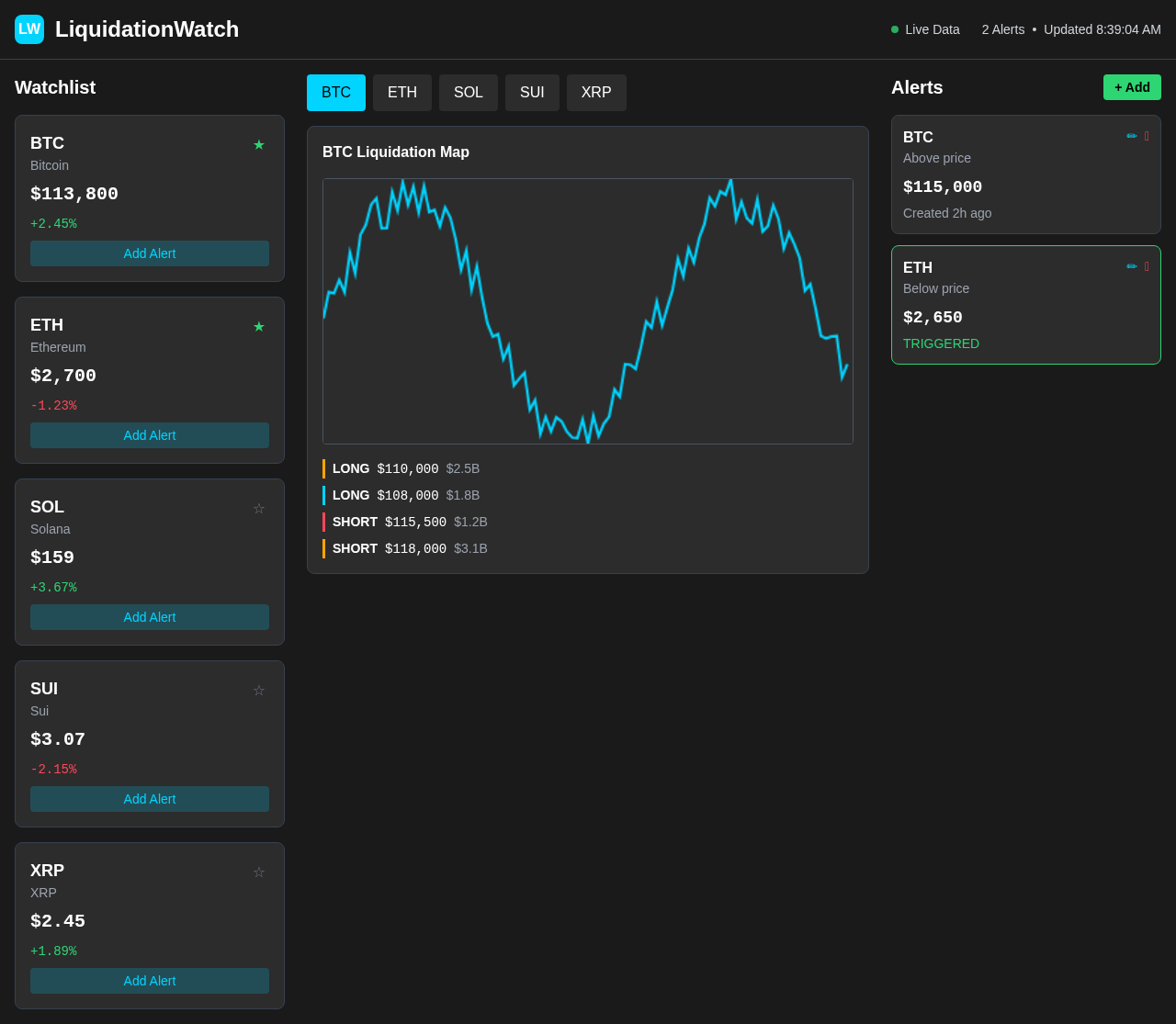Switch to the ETH liquidation tab

(402, 93)
